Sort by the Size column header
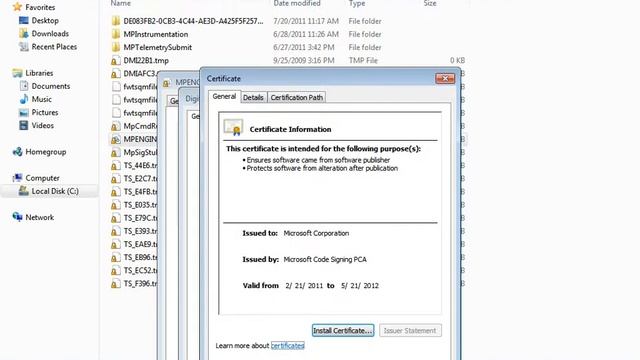The width and height of the screenshot is (640, 360). point(430,4)
